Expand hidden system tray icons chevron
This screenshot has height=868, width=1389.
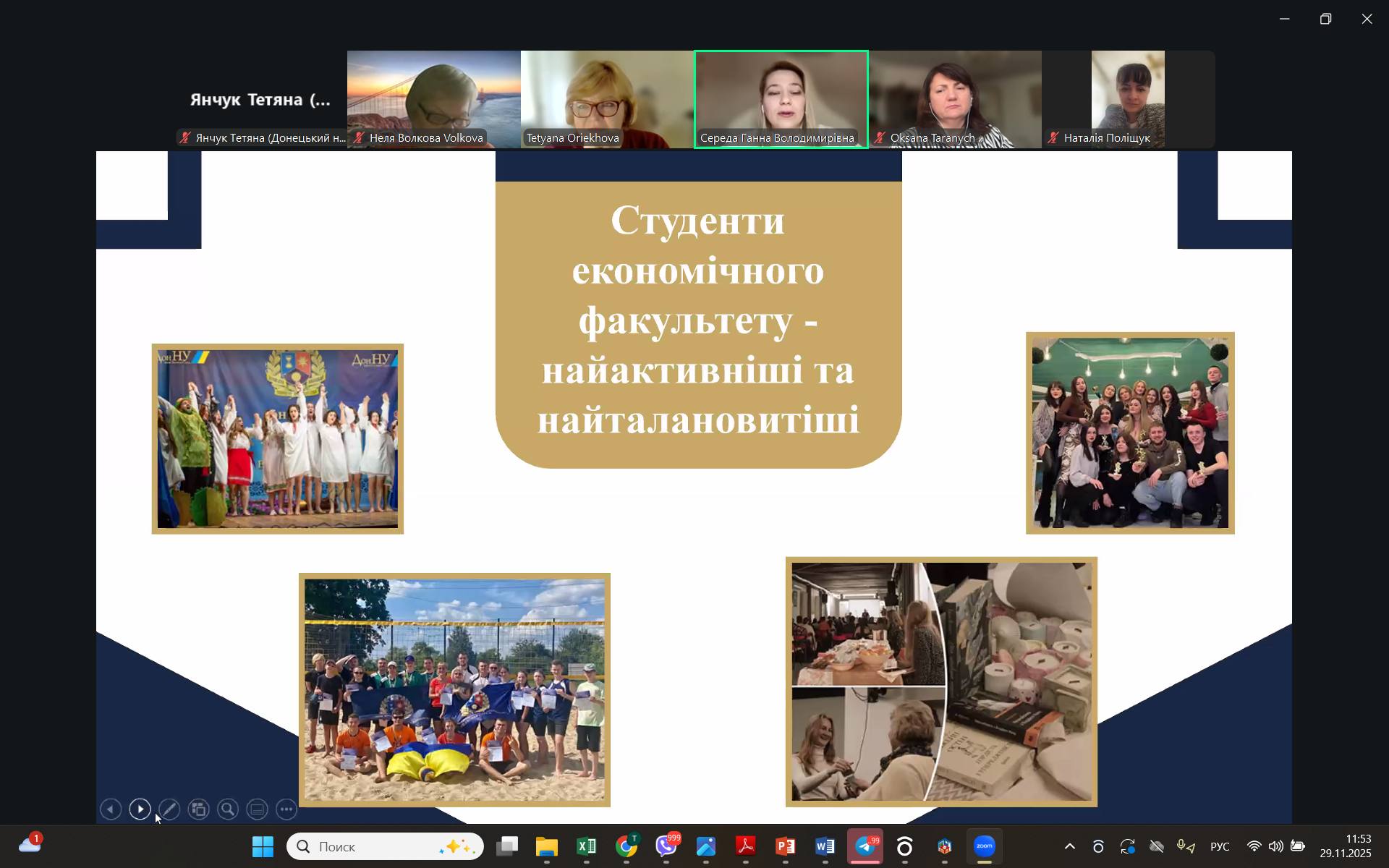(x=1069, y=846)
